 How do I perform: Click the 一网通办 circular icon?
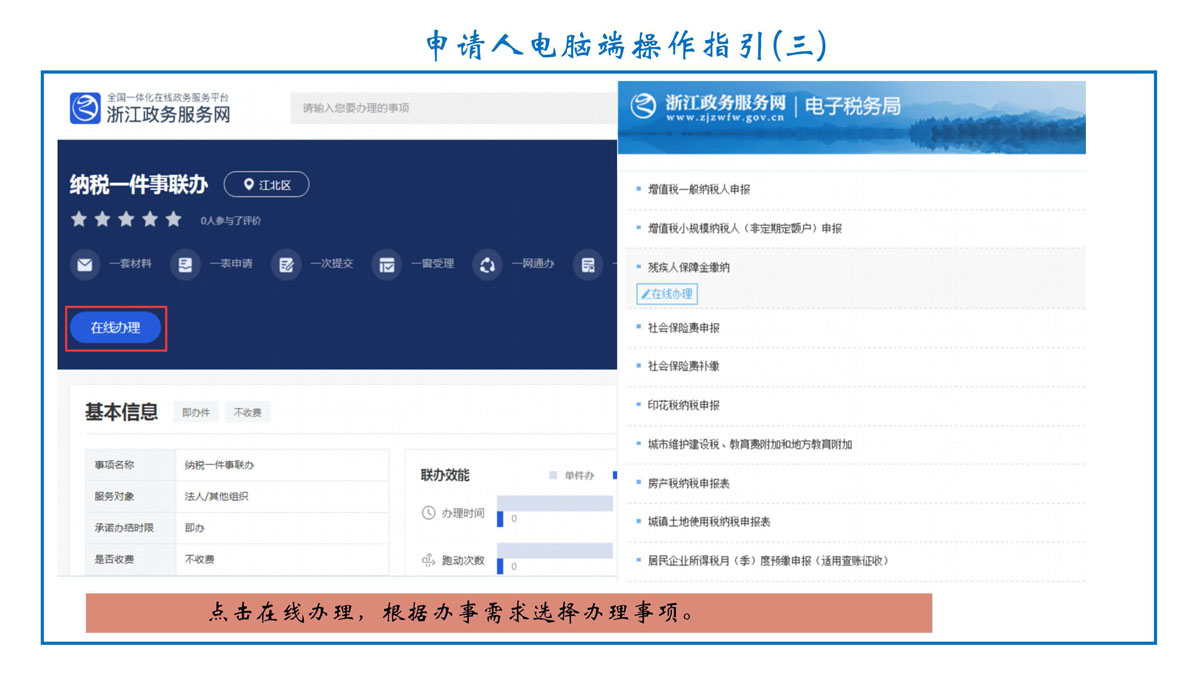[x=487, y=265]
